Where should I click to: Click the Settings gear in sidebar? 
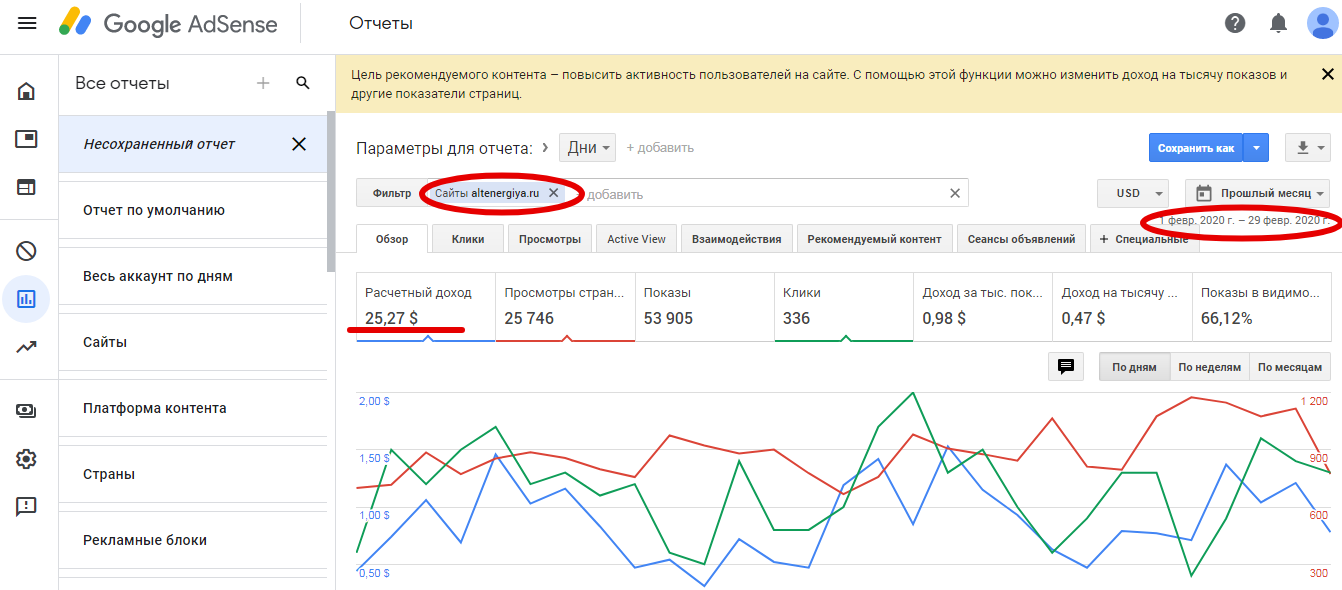click(x=26, y=459)
